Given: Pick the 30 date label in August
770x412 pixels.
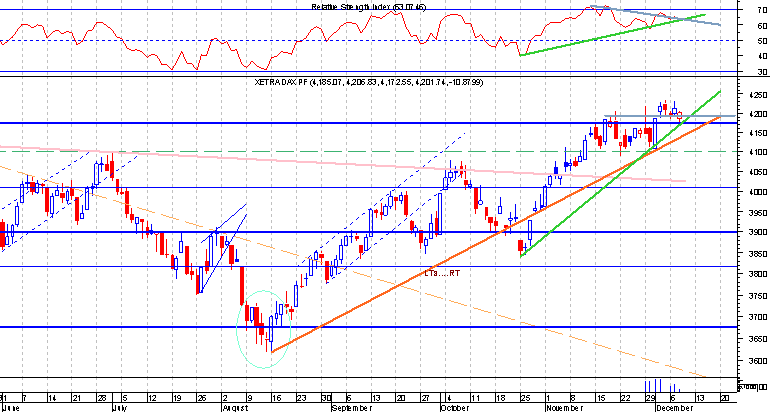Looking at the screenshot, I should (x=327, y=398).
